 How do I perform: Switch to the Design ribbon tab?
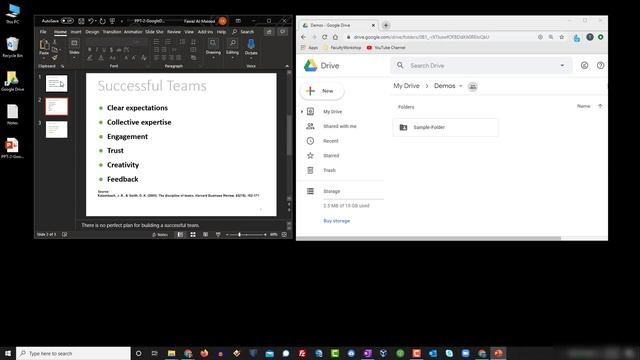[92, 32]
